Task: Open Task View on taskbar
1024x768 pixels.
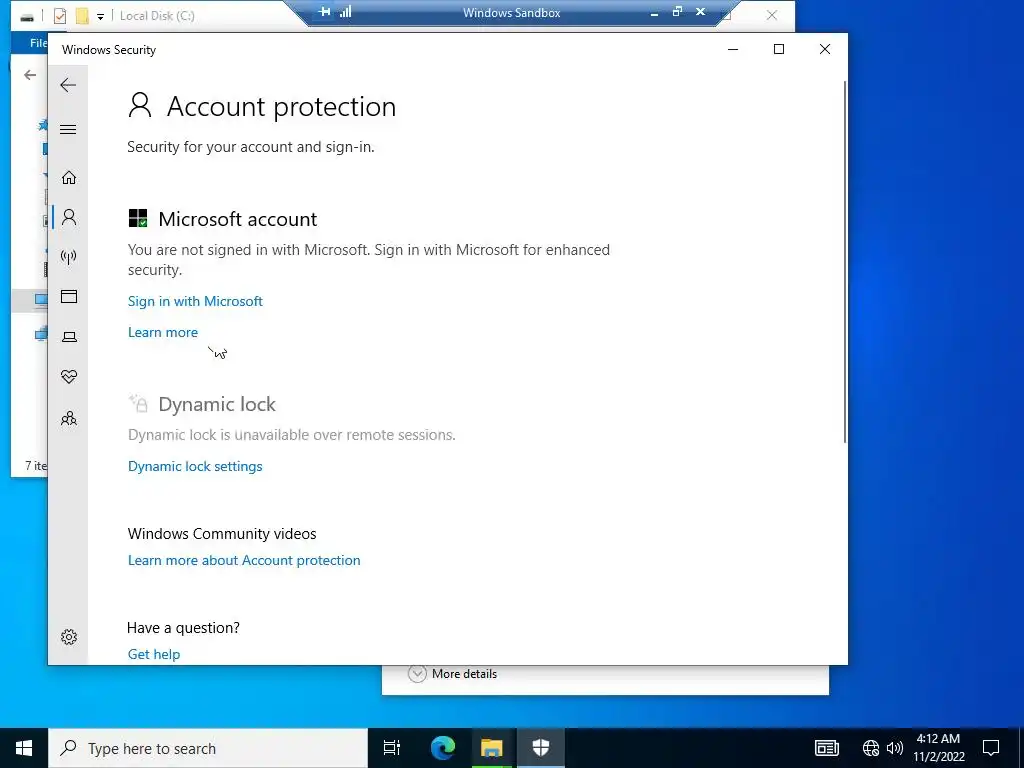Action: point(392,748)
